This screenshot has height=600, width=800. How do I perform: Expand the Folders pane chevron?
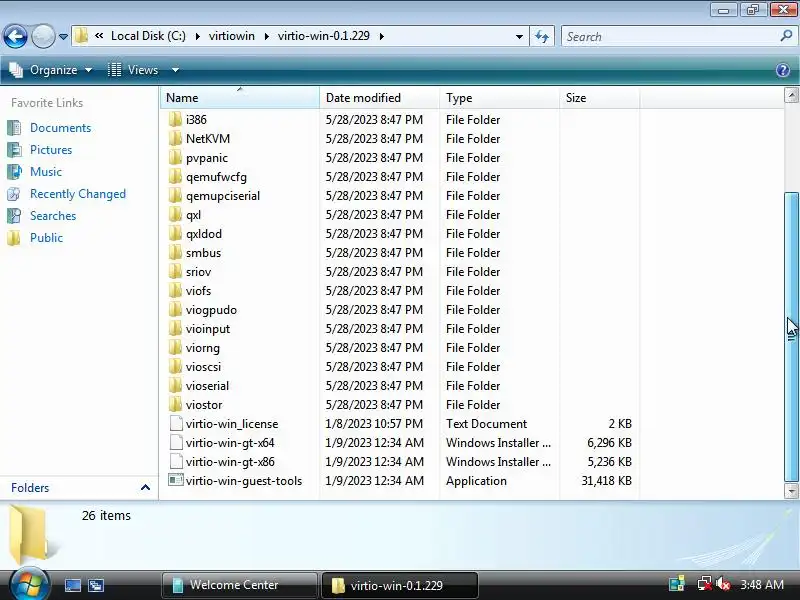click(145, 488)
